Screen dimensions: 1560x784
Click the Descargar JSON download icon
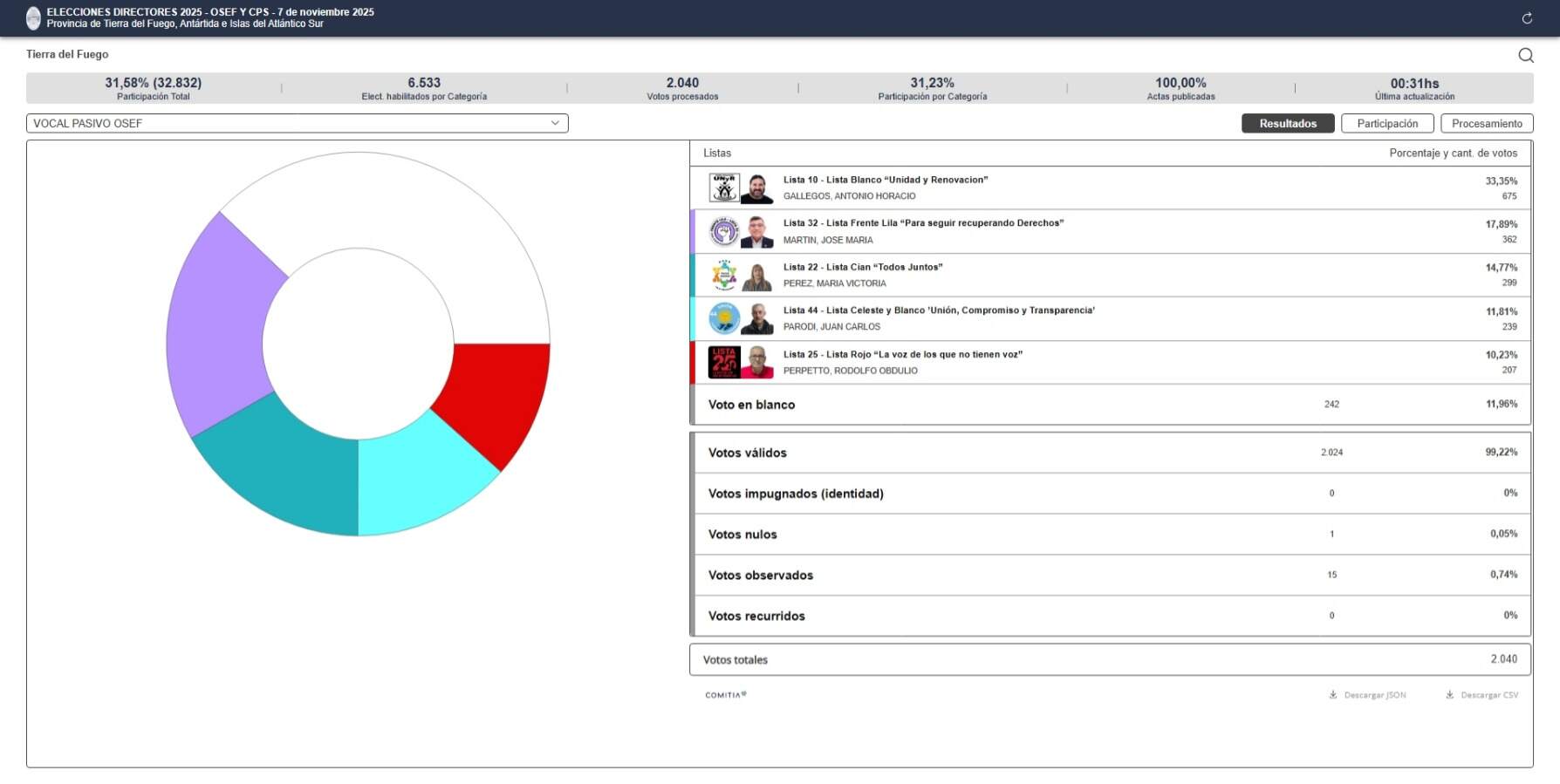(x=1333, y=695)
